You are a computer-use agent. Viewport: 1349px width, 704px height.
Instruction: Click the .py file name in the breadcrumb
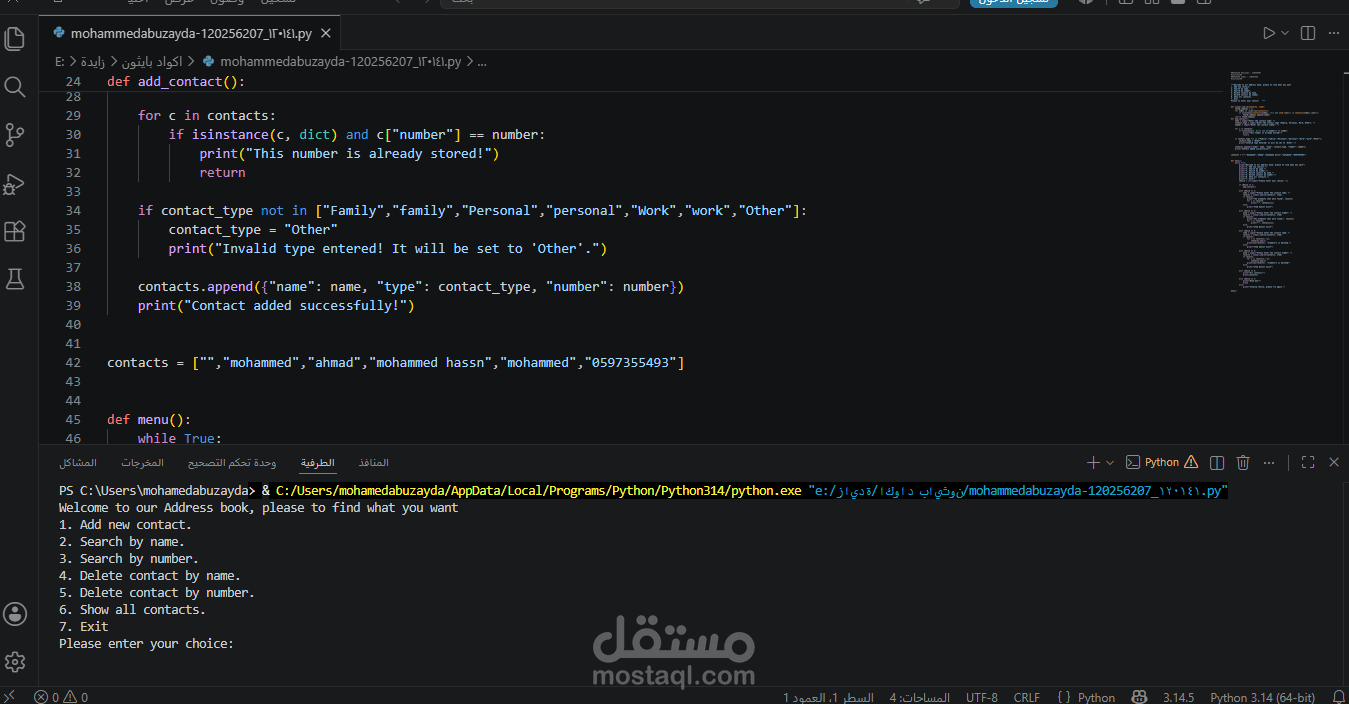[x=340, y=61]
